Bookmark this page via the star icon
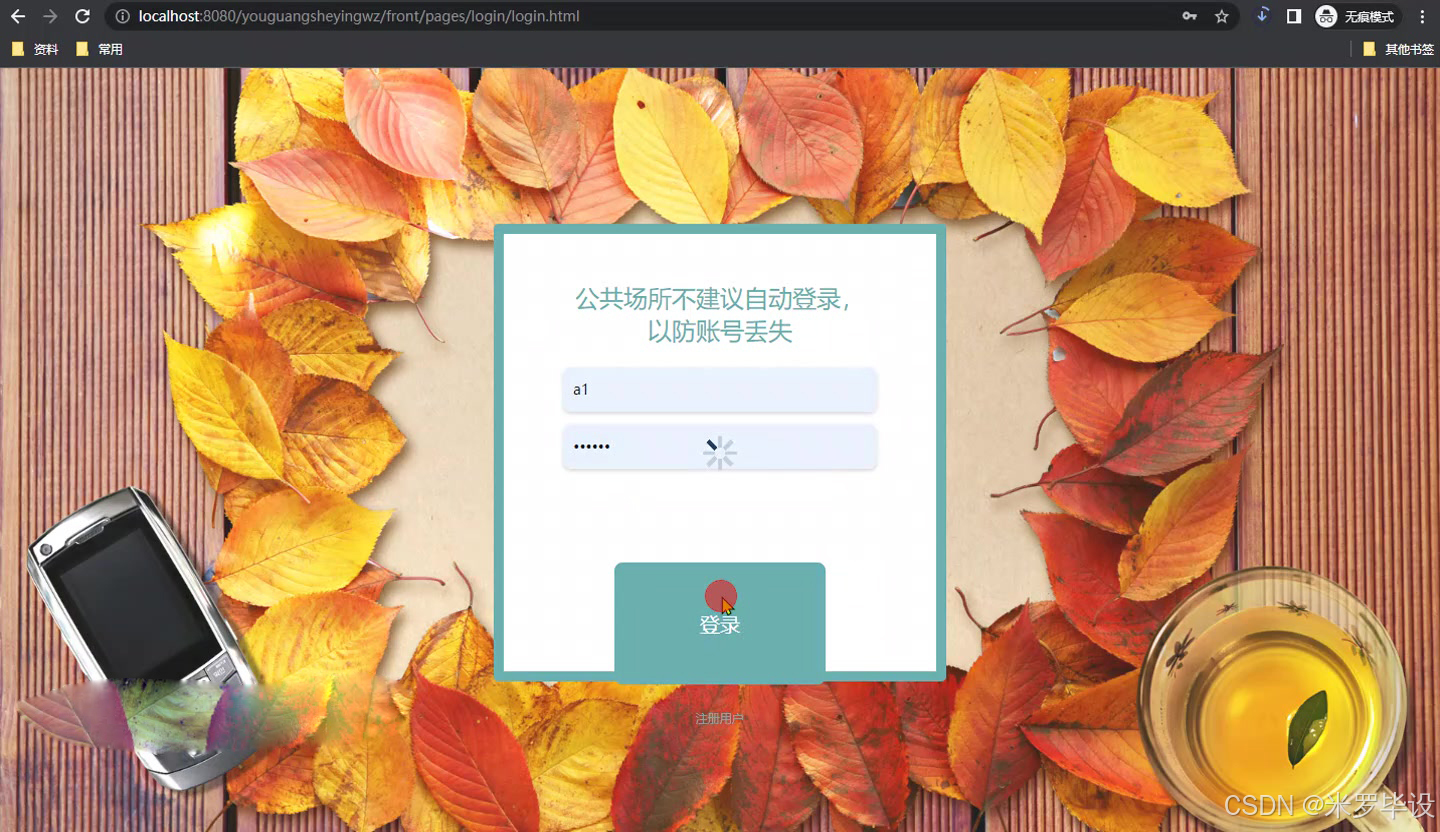1440x832 pixels. click(1221, 16)
